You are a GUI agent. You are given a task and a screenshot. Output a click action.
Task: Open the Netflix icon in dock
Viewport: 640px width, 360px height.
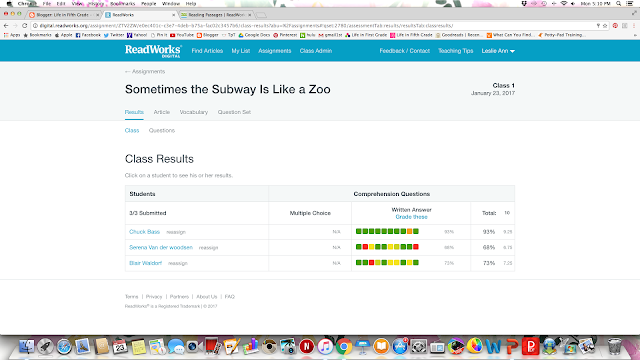point(307,347)
